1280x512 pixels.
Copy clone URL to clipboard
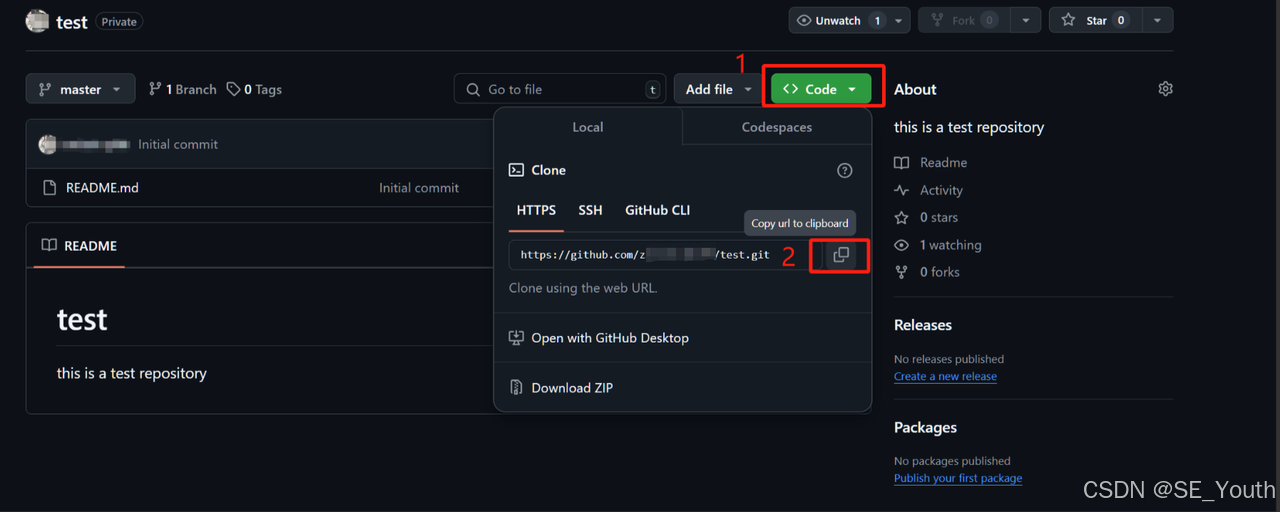841,255
